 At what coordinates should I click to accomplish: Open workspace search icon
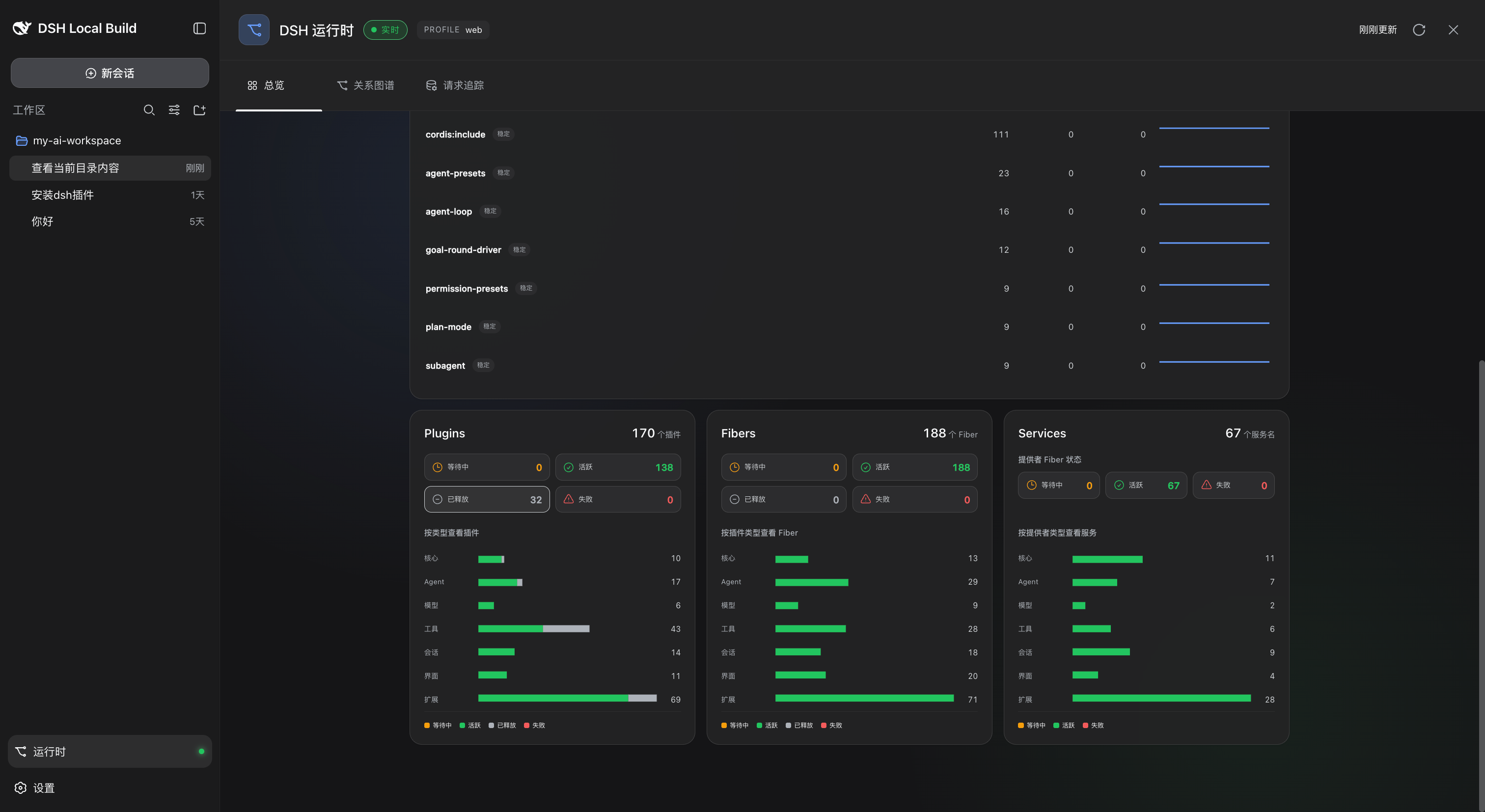click(149, 110)
